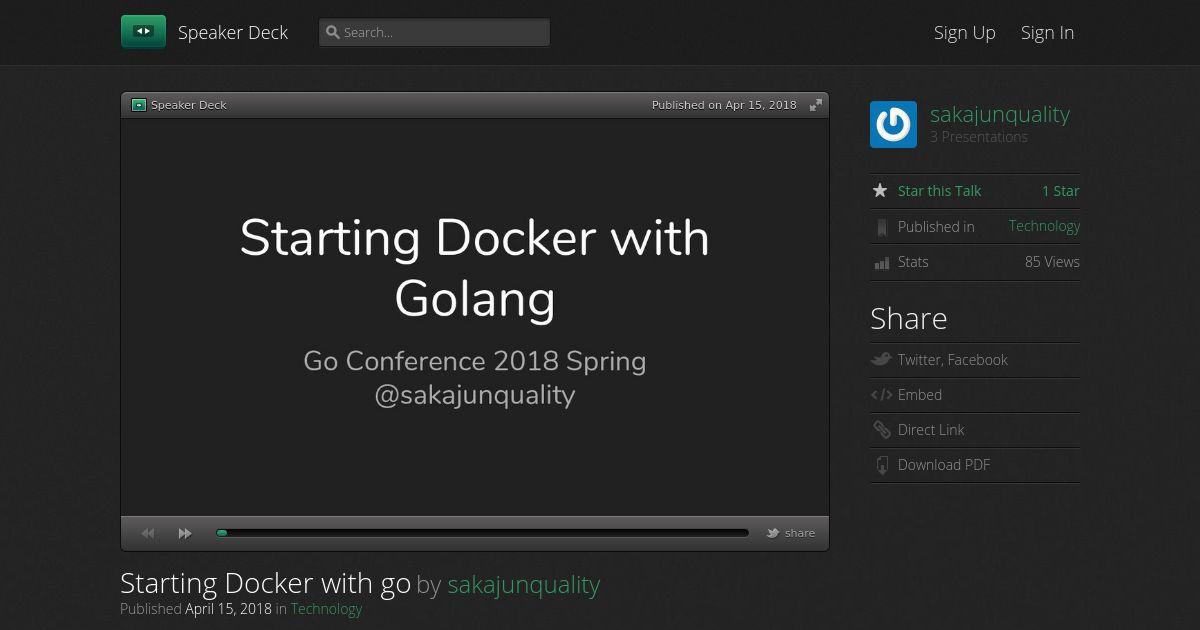Select 'April 15, 2018' date text
Image resolution: width=1200 pixels, height=630 pixels.
[228, 609]
